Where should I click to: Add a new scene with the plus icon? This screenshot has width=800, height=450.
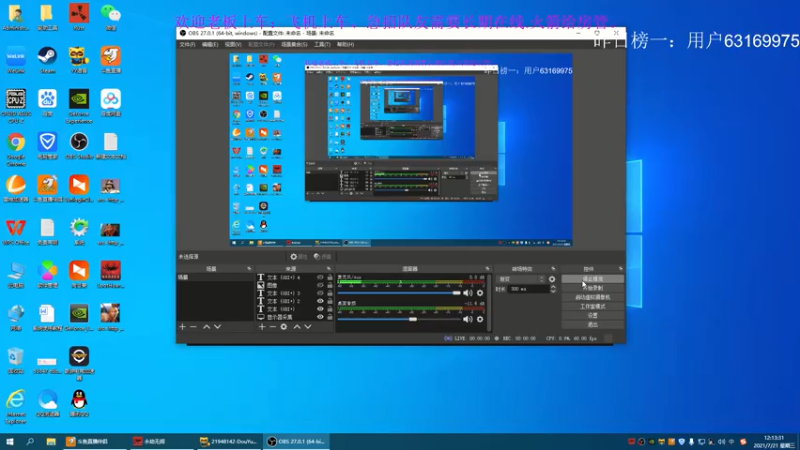pyautogui.click(x=183, y=327)
